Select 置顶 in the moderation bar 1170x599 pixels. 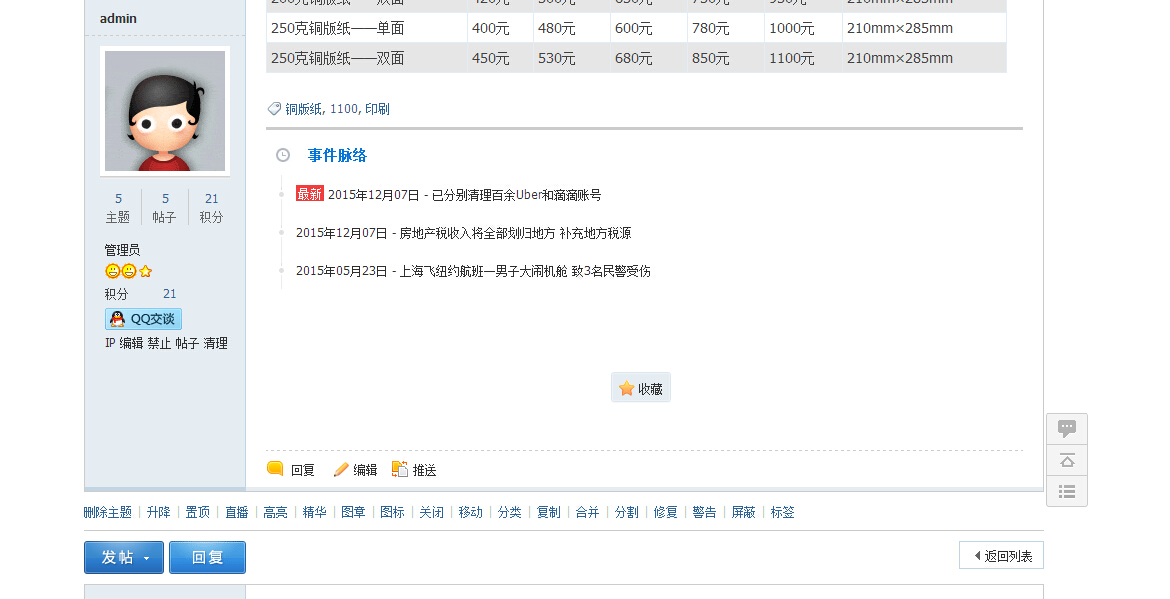198,512
